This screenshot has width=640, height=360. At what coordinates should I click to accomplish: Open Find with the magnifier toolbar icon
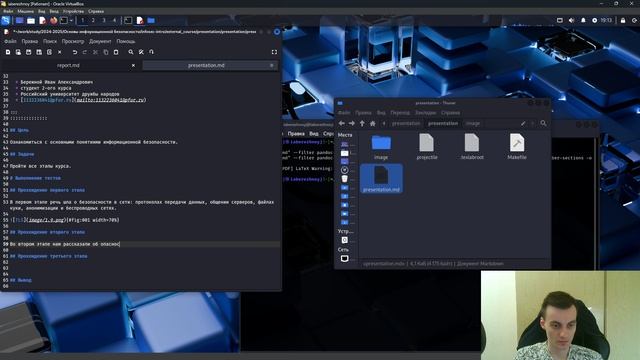(131, 52)
